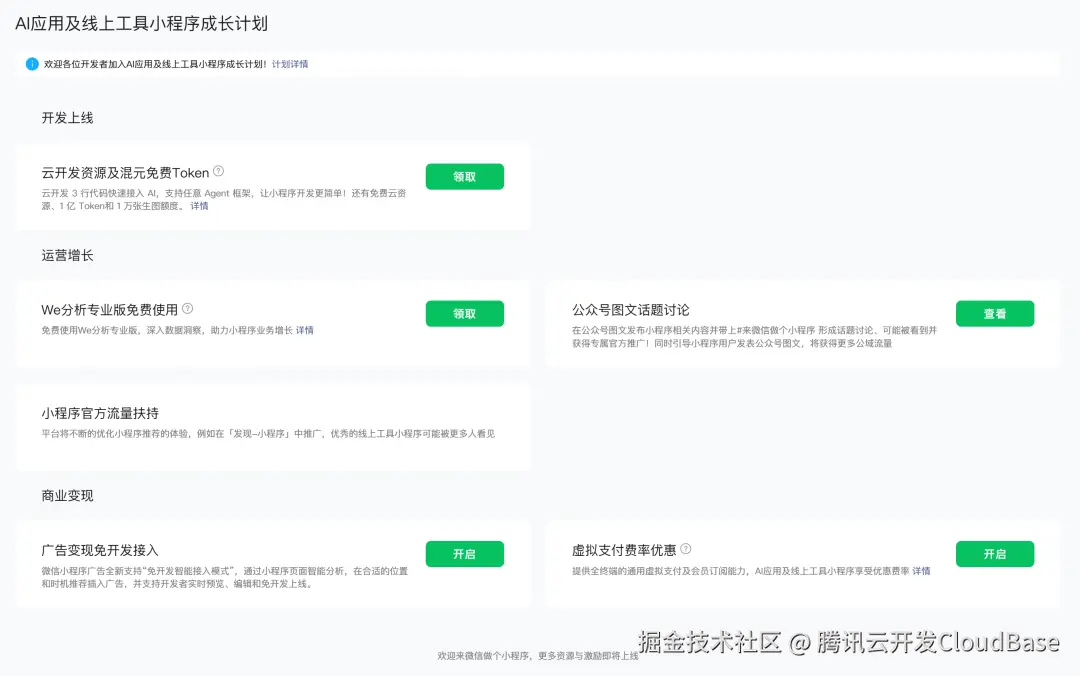Click 详情 in the 云开发 card description
Screen dimensions: 1080x676
pos(199,205)
